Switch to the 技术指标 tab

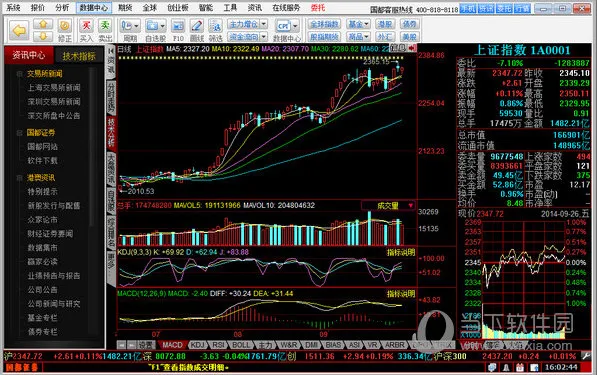click(x=79, y=56)
